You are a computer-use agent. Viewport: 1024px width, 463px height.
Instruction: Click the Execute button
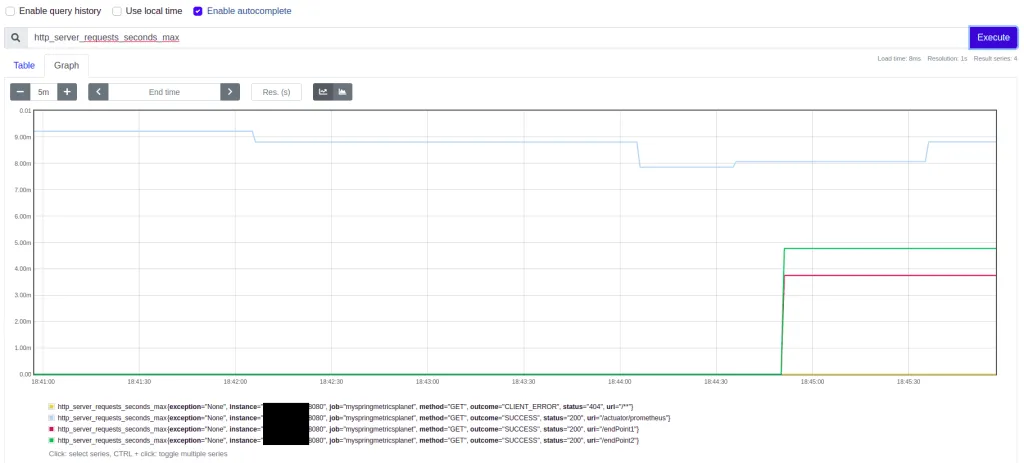(993, 38)
